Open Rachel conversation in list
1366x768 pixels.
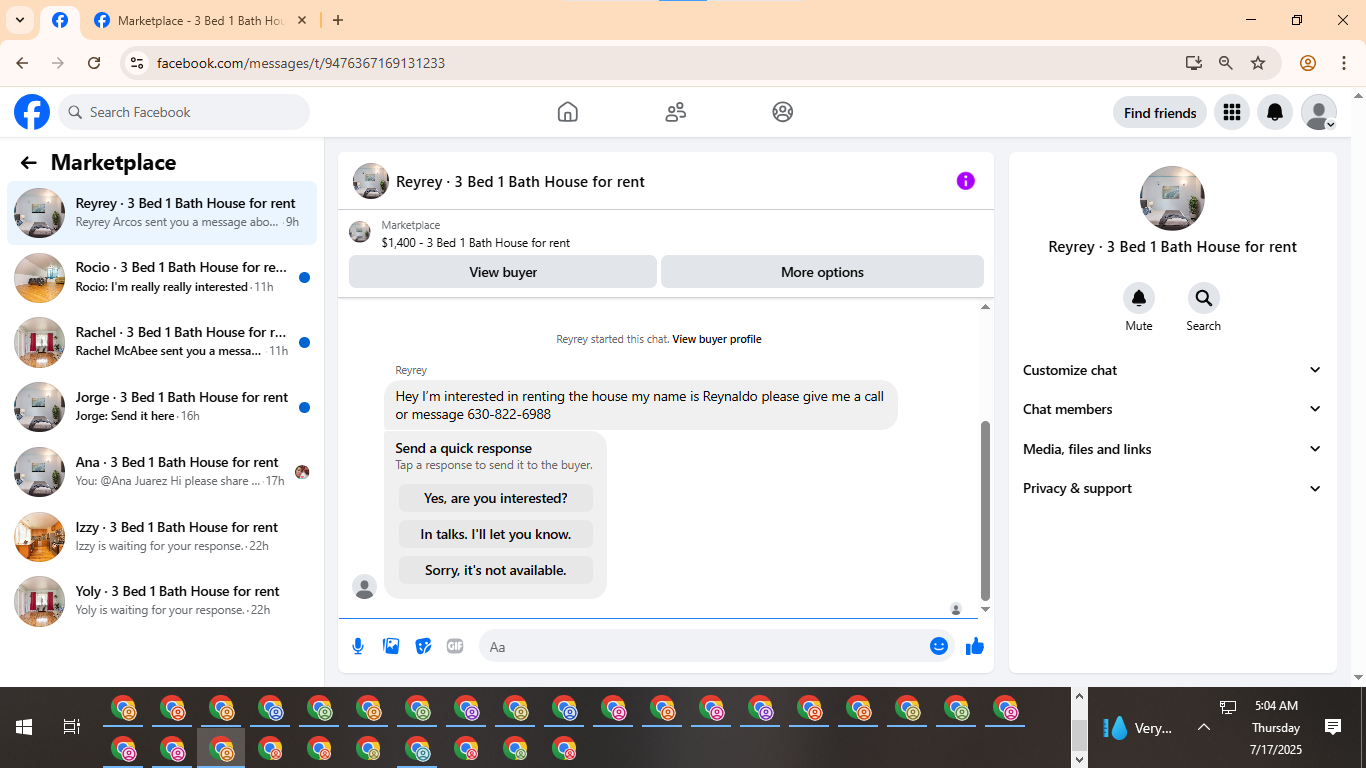click(162, 342)
